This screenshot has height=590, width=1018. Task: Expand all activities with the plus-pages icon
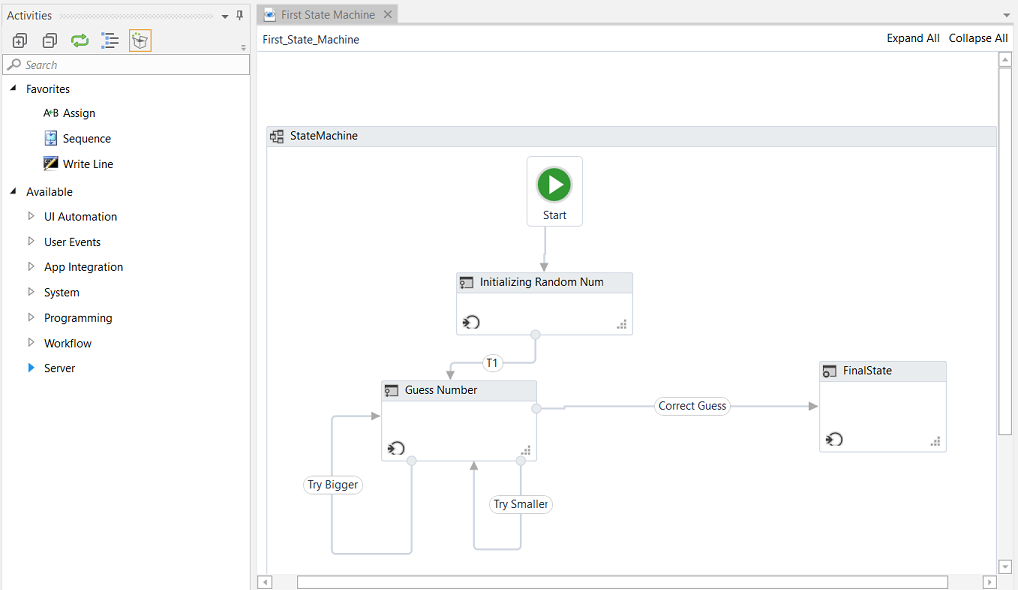(18, 39)
